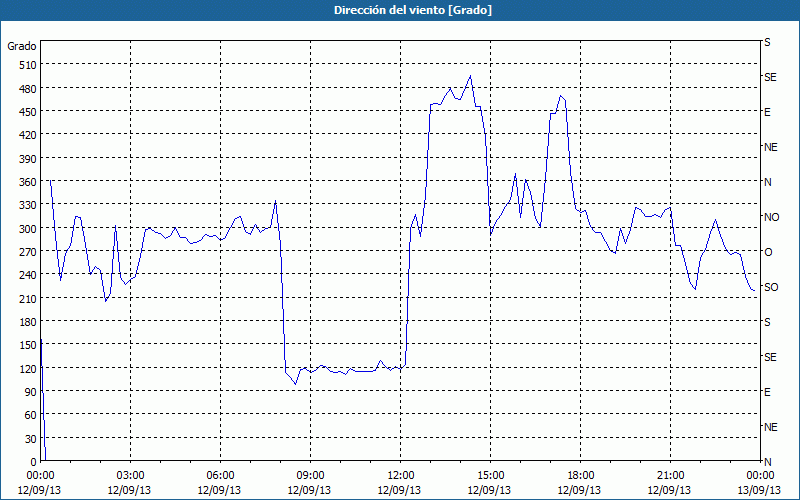Click the 330 y-axis value
The height and width of the screenshot is (500, 800).
[x=28, y=205]
